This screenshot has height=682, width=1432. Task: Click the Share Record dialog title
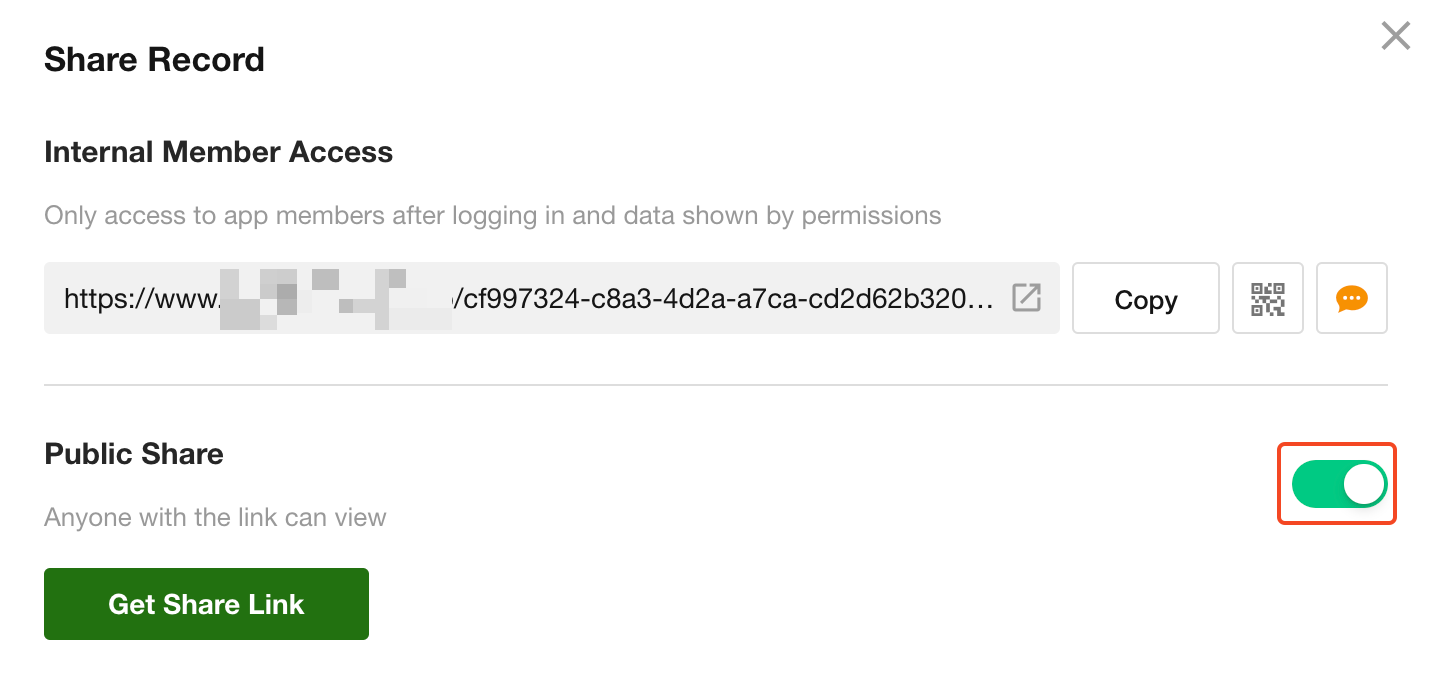pyautogui.click(x=154, y=60)
